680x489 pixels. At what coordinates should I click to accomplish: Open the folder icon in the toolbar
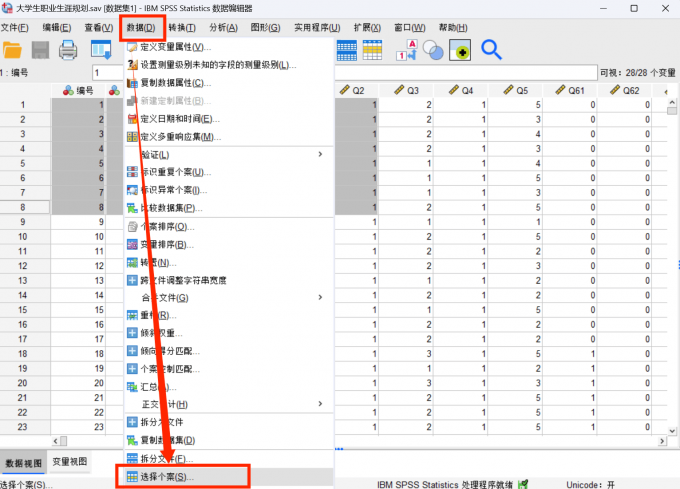(12, 50)
